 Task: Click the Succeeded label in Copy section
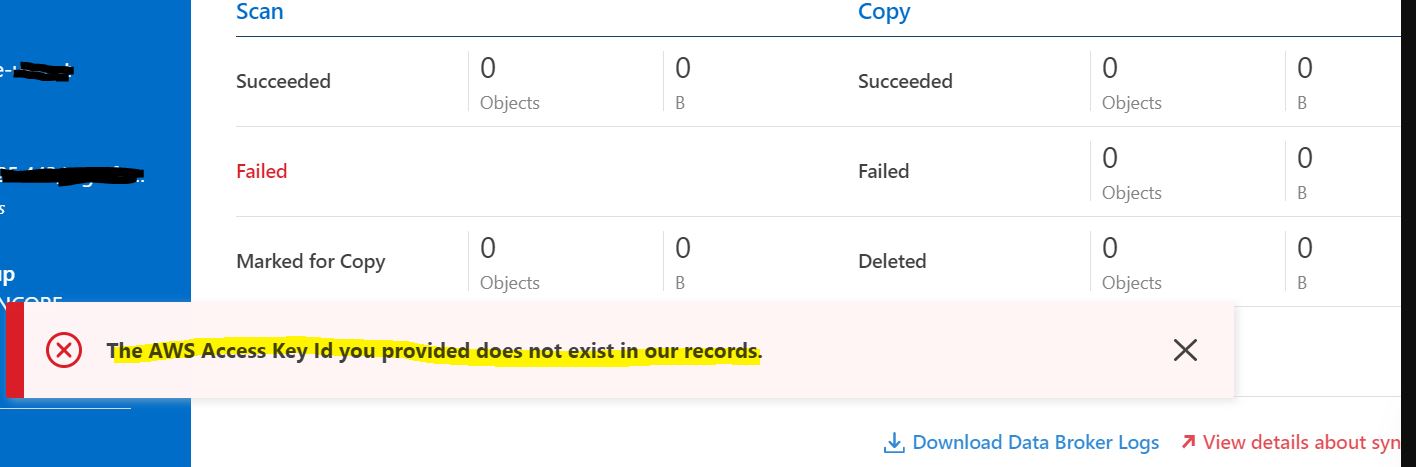point(905,81)
